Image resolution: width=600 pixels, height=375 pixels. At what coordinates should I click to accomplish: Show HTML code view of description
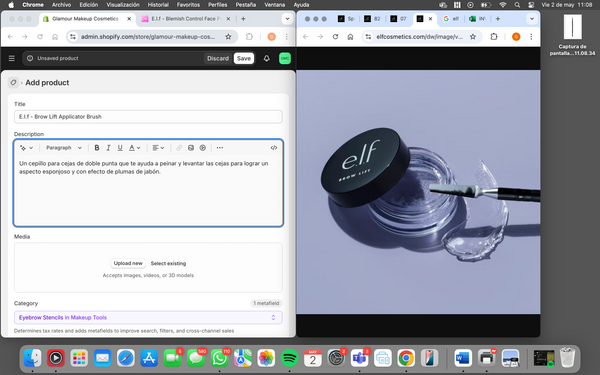pyautogui.click(x=274, y=148)
